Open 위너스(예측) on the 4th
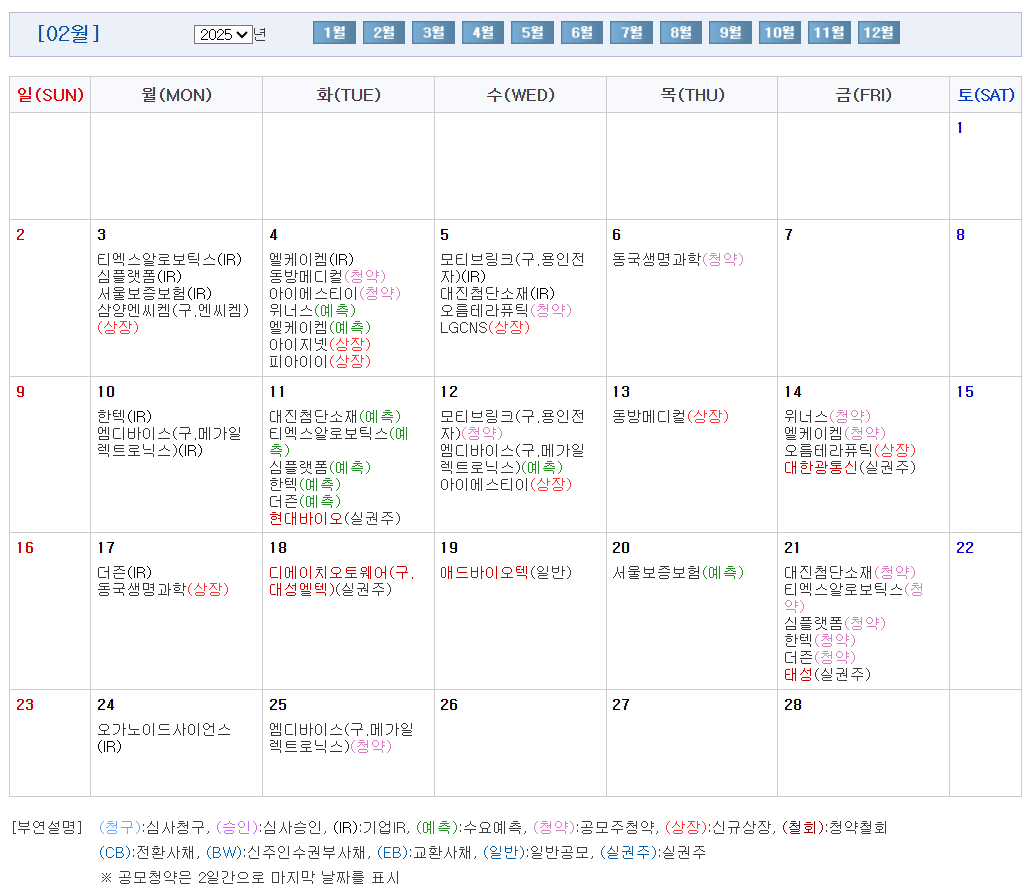This screenshot has width=1034, height=890. tap(313, 311)
